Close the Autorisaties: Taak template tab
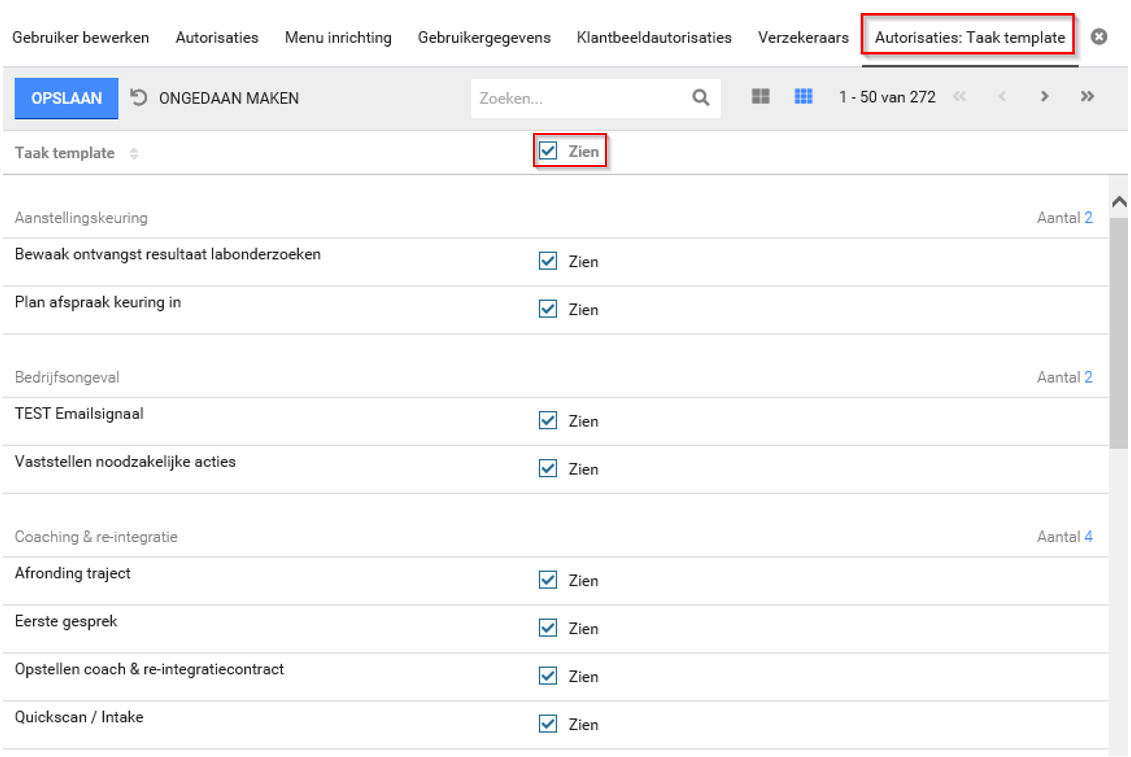The image size is (1131, 757). [x=1099, y=37]
